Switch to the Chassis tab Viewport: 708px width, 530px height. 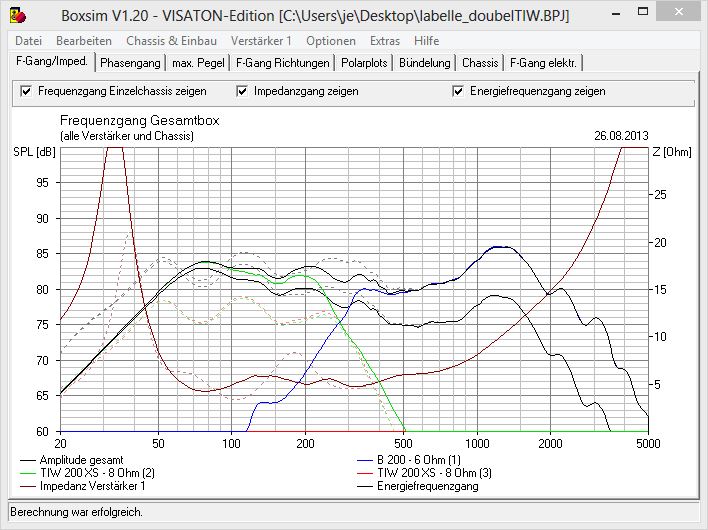coord(480,63)
